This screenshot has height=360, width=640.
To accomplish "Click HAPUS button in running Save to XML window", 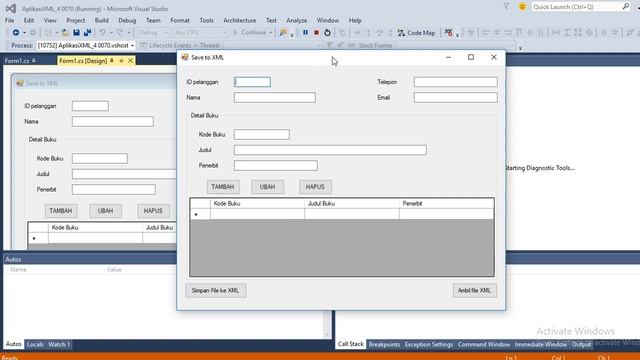I will click(315, 187).
